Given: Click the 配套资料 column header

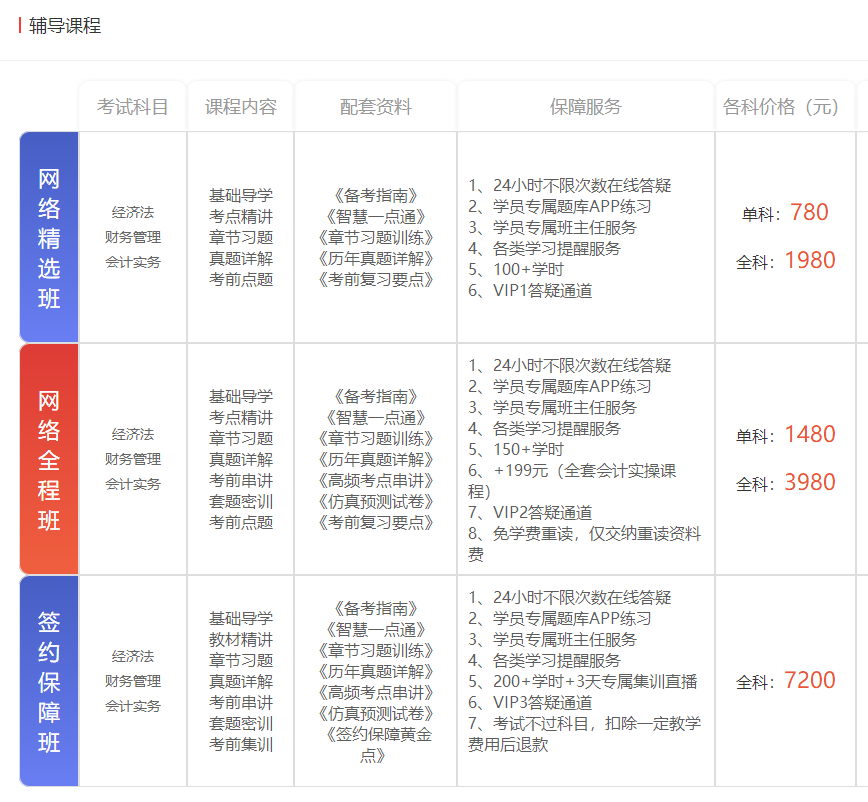Looking at the screenshot, I should [x=375, y=104].
